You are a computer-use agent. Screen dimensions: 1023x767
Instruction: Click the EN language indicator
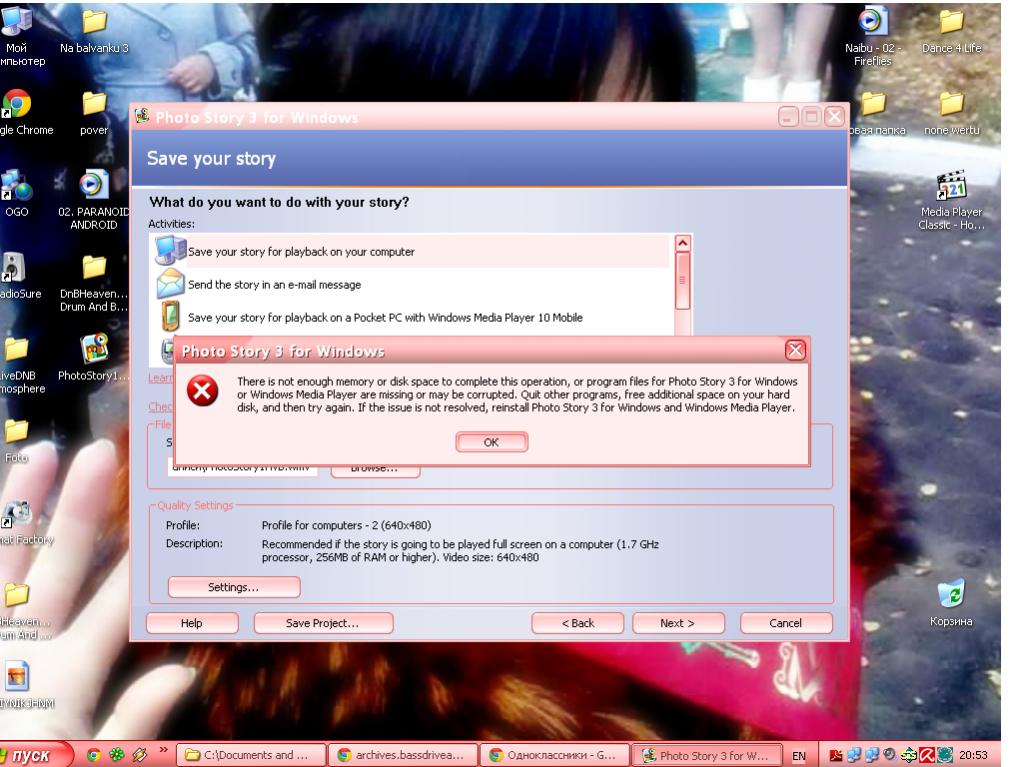tap(799, 756)
